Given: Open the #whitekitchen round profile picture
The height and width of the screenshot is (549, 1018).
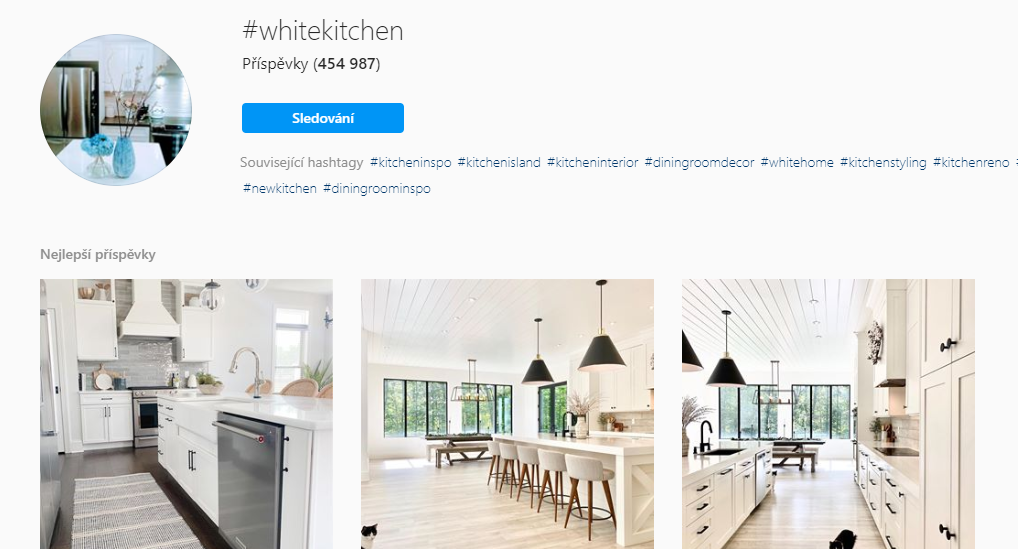Looking at the screenshot, I should [x=116, y=110].
